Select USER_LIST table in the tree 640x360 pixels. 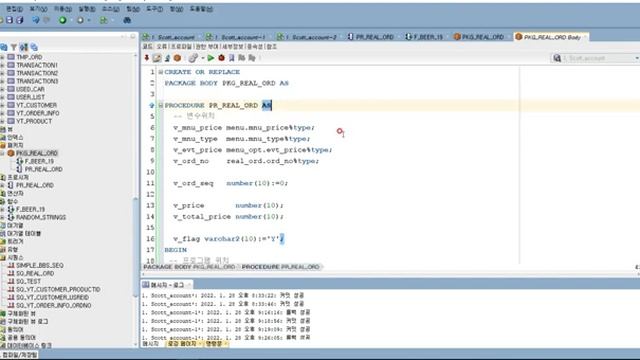tap(30, 97)
